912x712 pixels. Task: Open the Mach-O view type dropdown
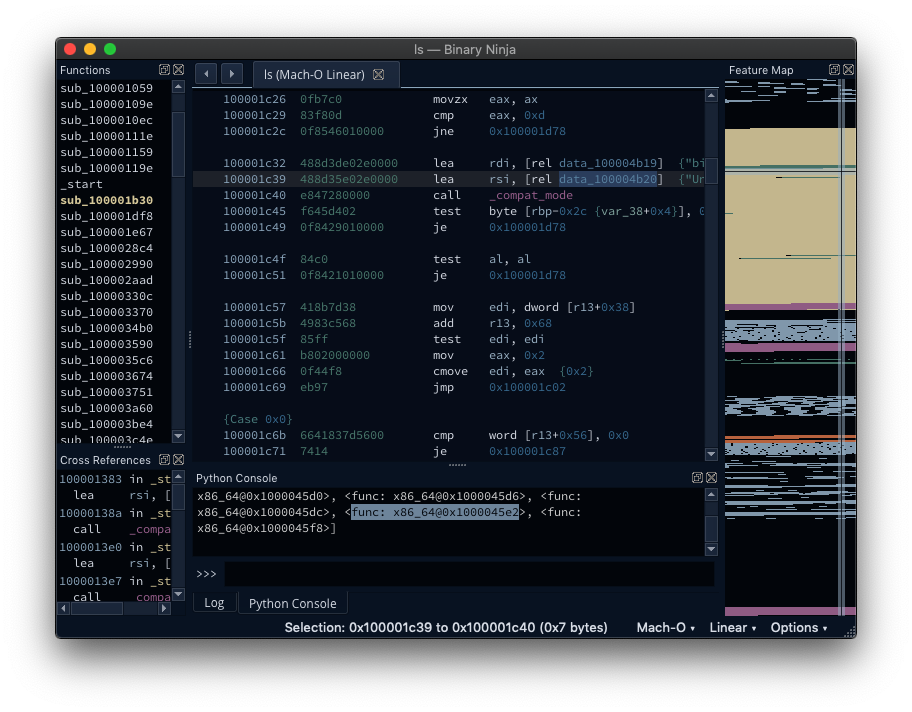click(665, 628)
